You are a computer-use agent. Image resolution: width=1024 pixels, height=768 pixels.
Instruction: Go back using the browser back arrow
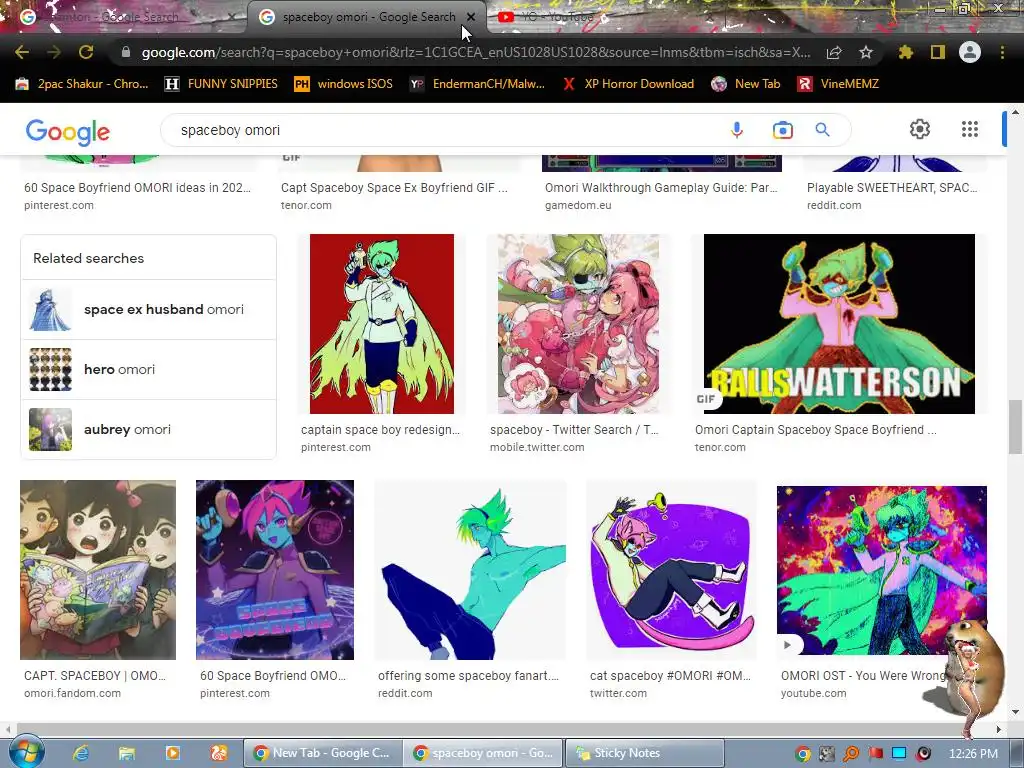[22, 52]
